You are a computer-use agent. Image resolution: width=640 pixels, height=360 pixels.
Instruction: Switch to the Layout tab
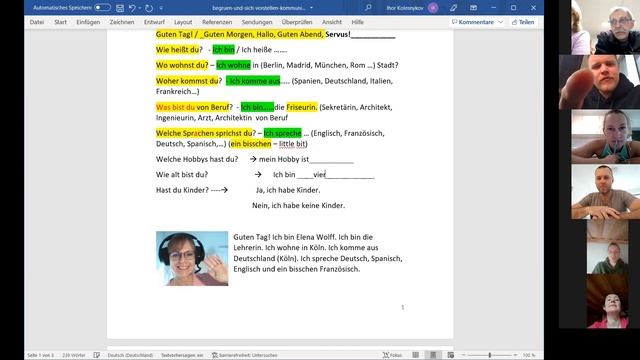[183, 22]
